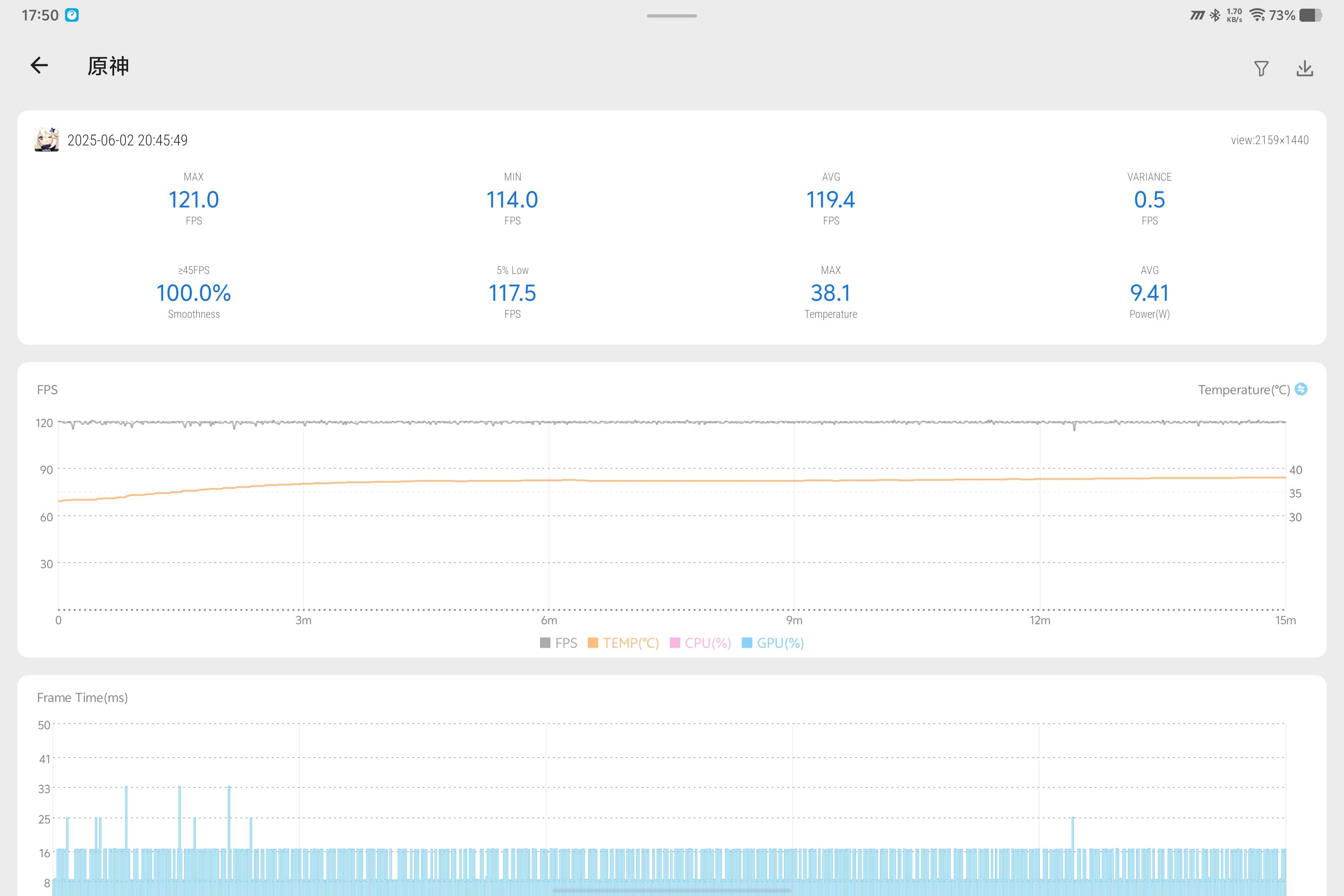
Task: Select the record timestamp 2025-06-02 20:45:49
Action: pos(128,140)
